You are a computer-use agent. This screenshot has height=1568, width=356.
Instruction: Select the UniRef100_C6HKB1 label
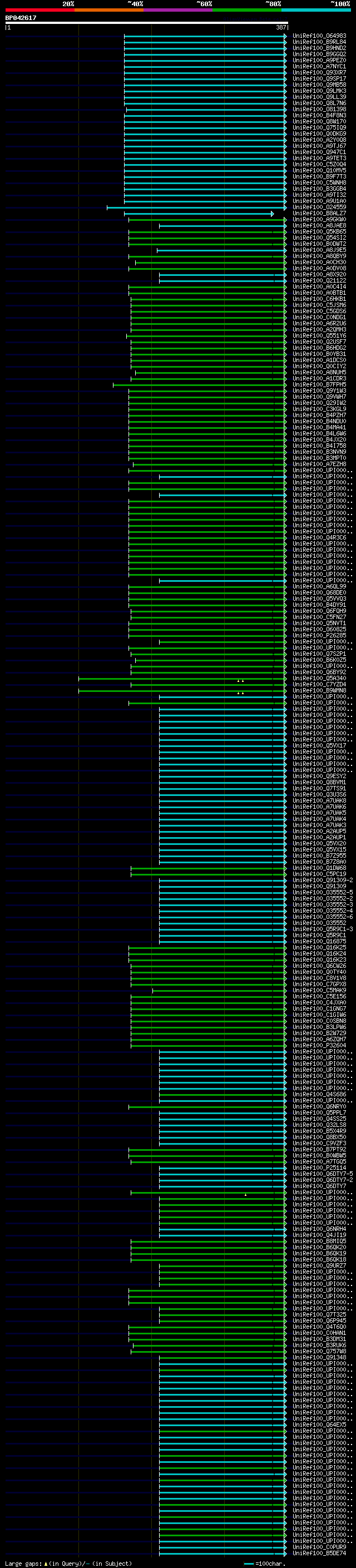click(319, 299)
